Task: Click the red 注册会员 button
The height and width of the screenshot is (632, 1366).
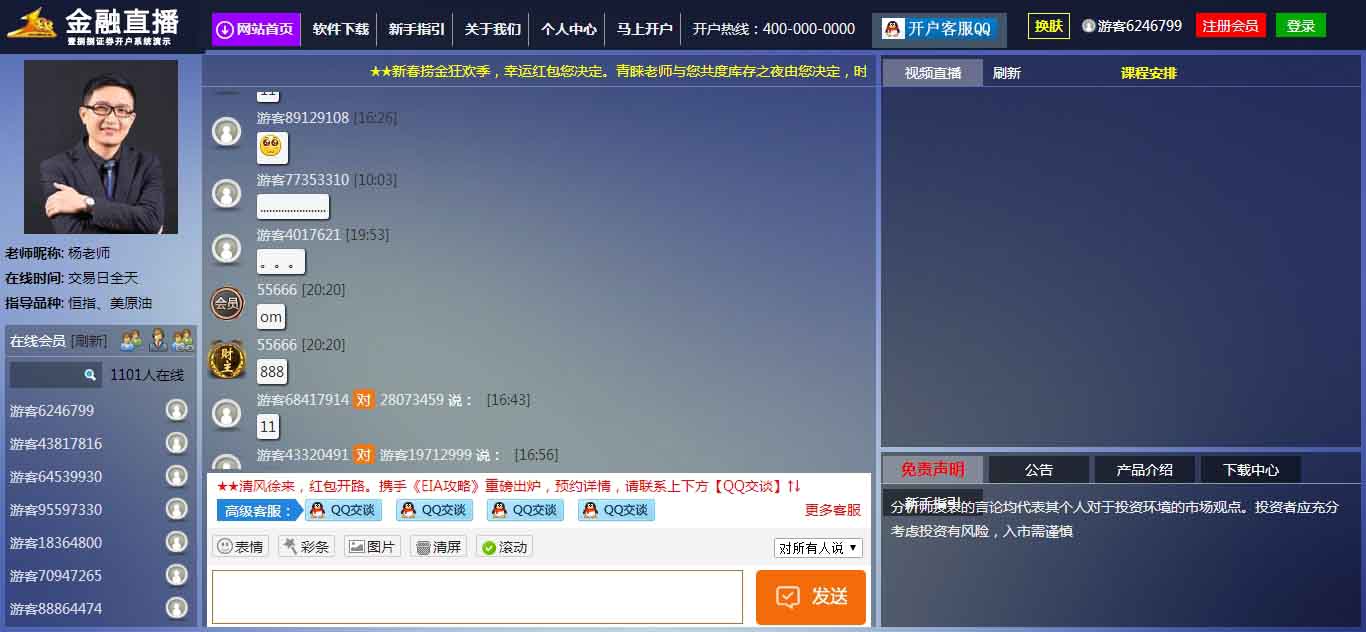Action: coord(1230,26)
